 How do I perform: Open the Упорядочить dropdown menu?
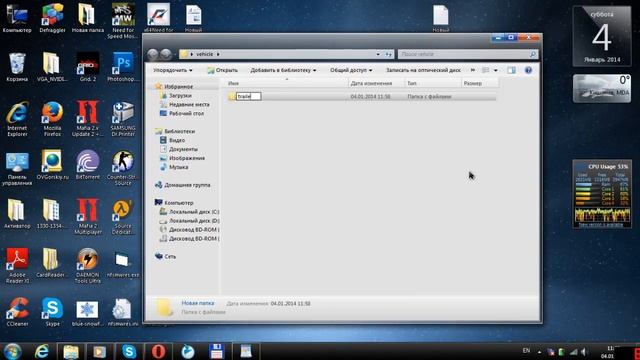click(173, 70)
